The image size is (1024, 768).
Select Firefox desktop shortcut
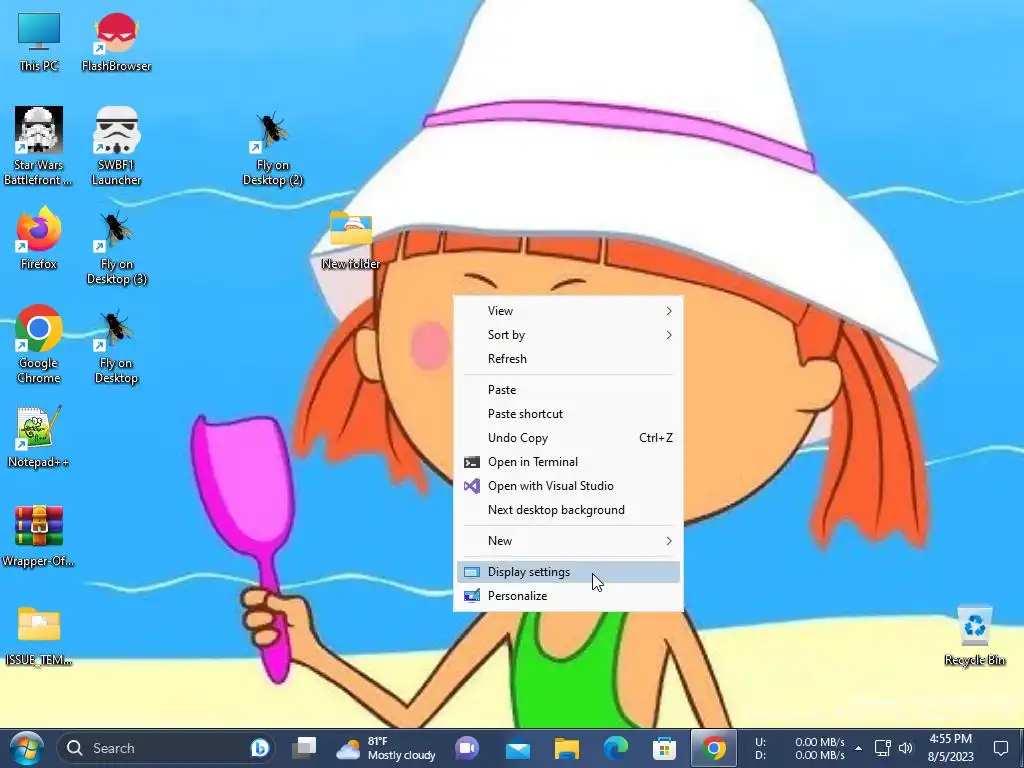click(x=39, y=238)
